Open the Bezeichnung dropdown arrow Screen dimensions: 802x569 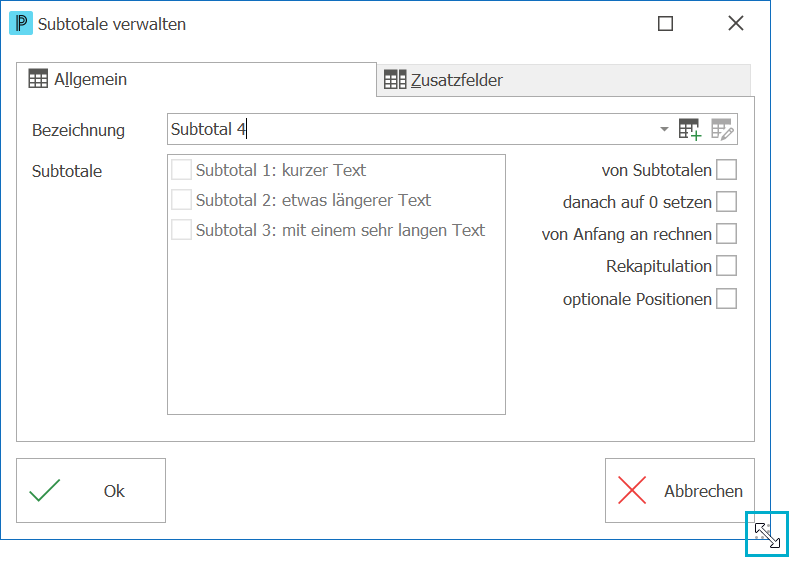pyautogui.click(x=664, y=129)
